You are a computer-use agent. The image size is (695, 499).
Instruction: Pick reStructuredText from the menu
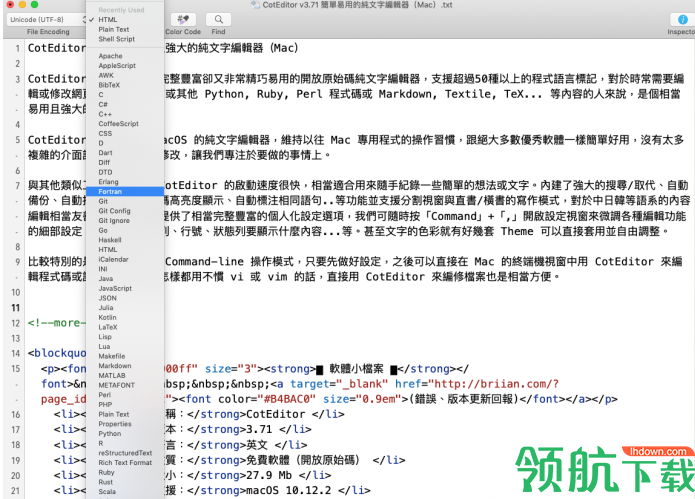[125, 453]
